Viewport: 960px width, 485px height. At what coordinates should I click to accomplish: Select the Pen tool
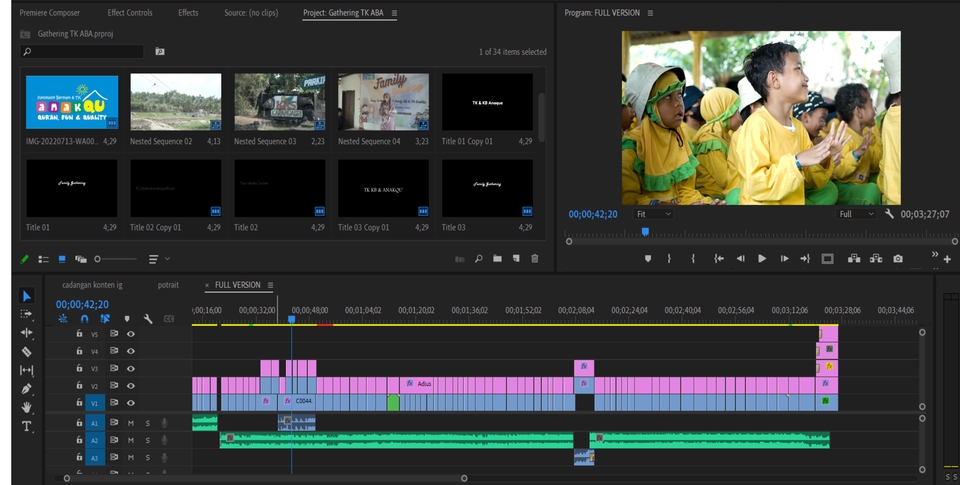click(x=27, y=389)
